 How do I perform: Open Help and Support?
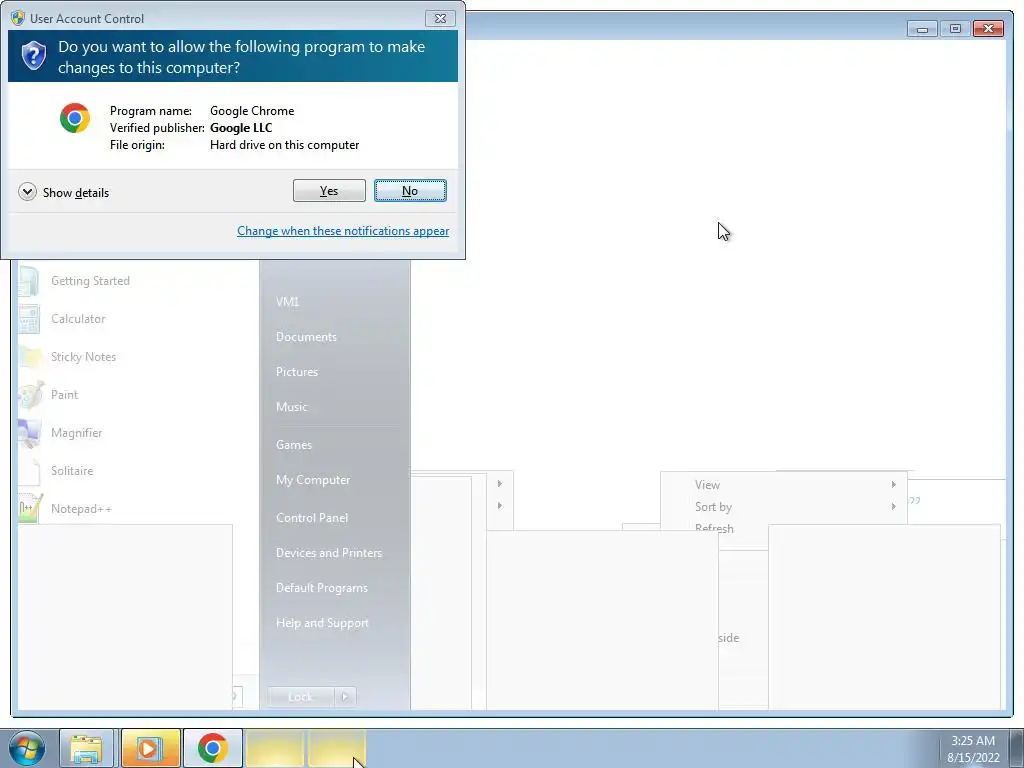[x=322, y=623]
